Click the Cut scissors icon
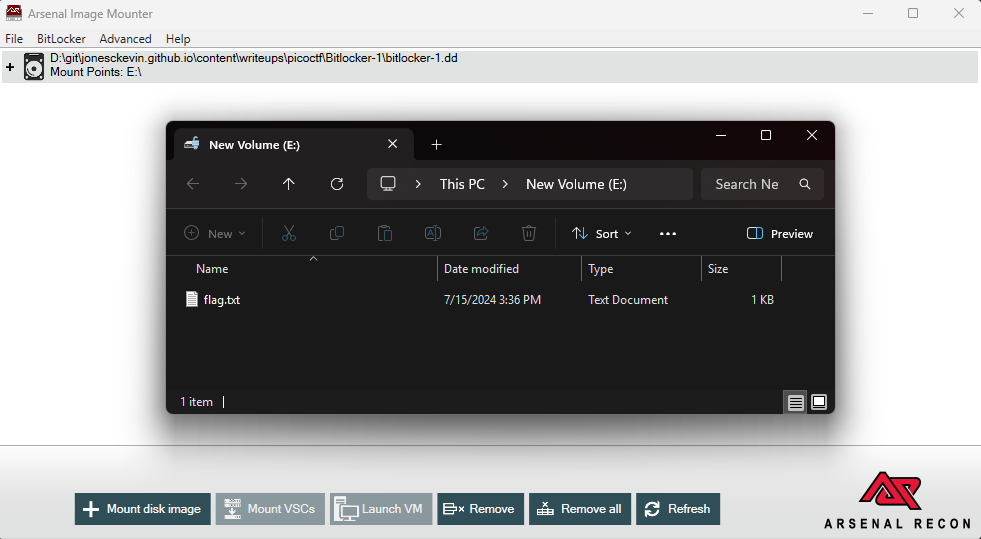 tap(288, 233)
